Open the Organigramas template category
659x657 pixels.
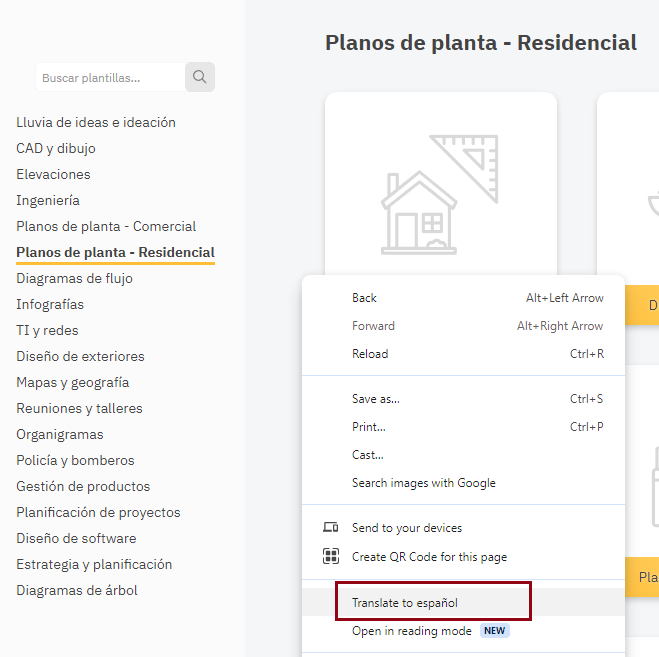pos(60,435)
